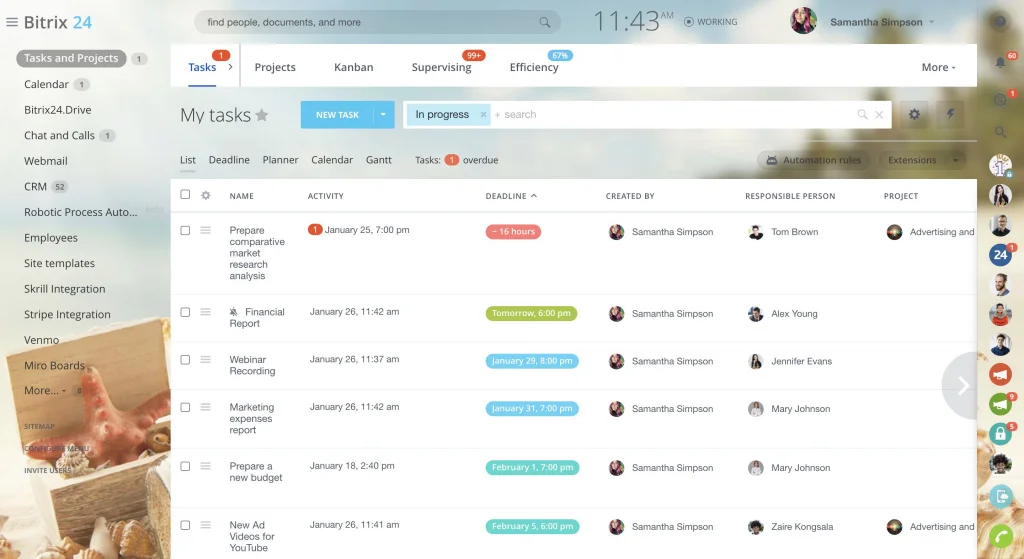1024x559 pixels.
Task: Click the top search field for people and documents
Action: (x=370, y=22)
